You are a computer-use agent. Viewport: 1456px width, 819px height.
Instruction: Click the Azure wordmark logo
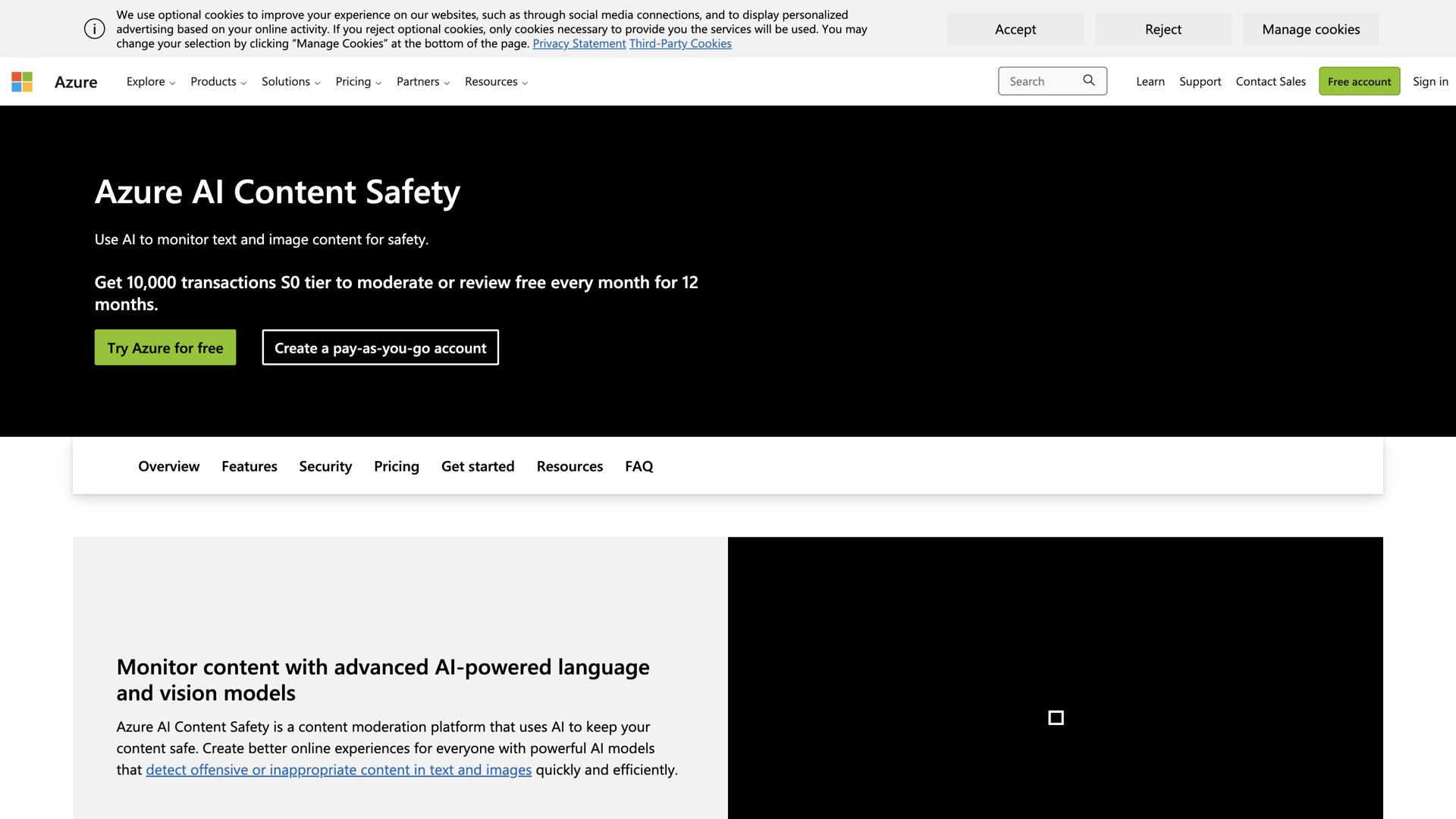pyautogui.click(x=76, y=82)
